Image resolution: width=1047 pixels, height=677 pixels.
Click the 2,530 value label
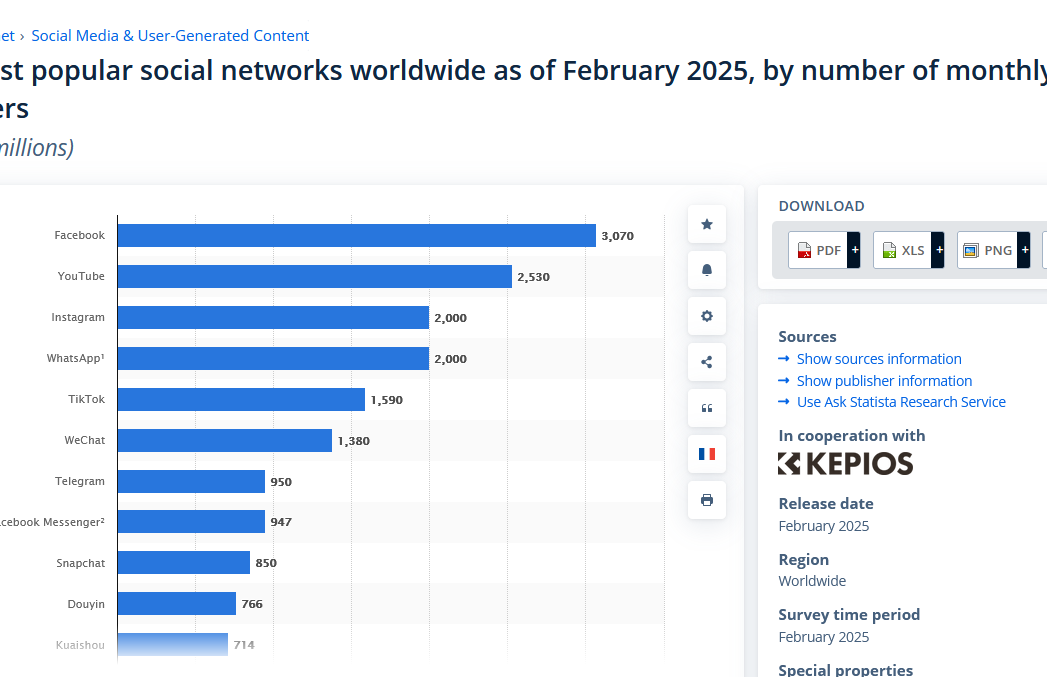534,277
